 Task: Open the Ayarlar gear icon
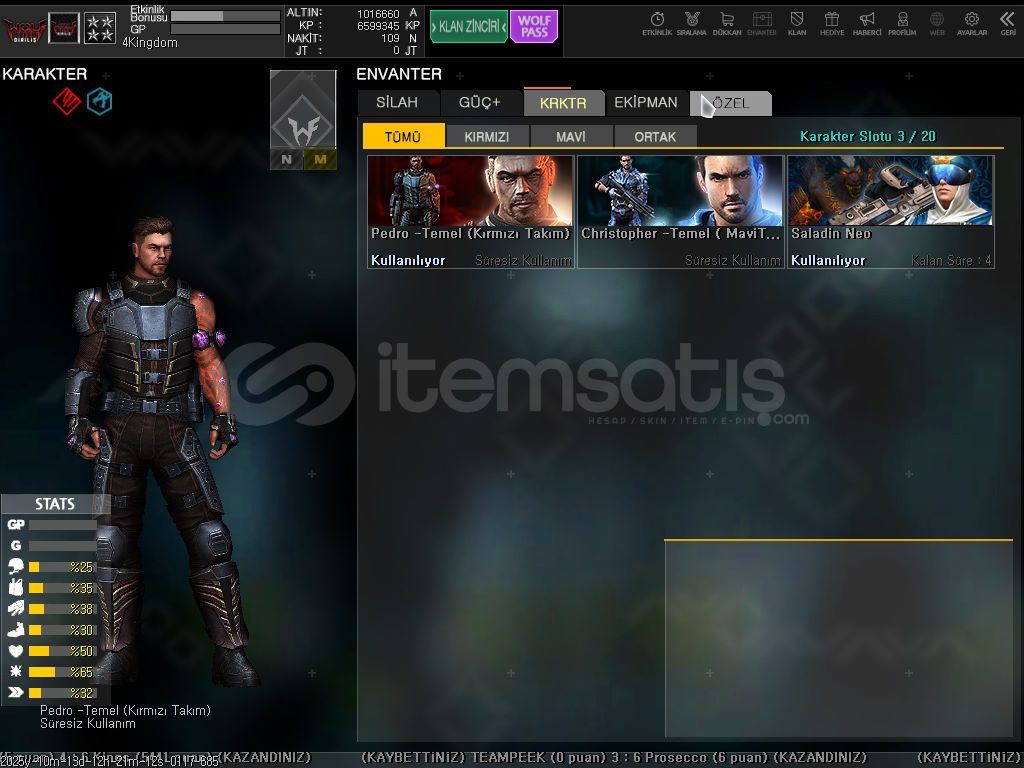972,24
